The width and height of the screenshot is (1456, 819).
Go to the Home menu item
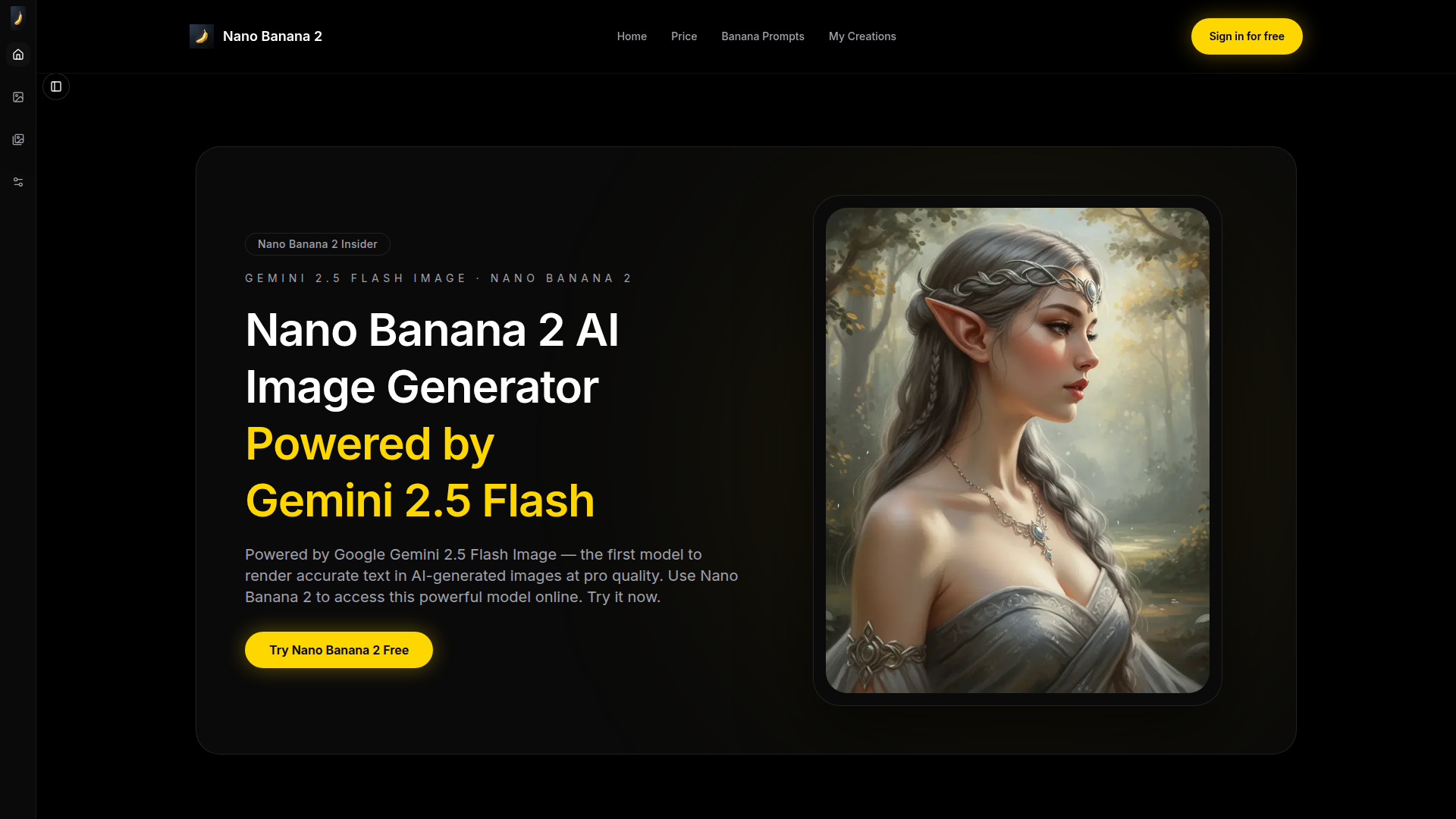632,36
